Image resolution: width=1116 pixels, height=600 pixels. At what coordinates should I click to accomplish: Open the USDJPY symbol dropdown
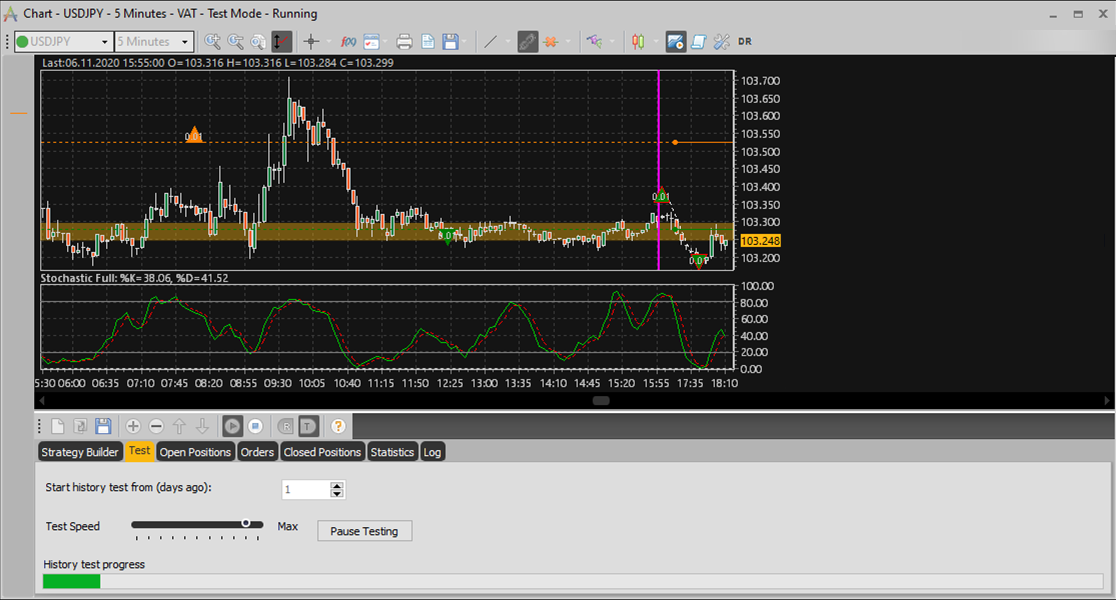coord(105,42)
